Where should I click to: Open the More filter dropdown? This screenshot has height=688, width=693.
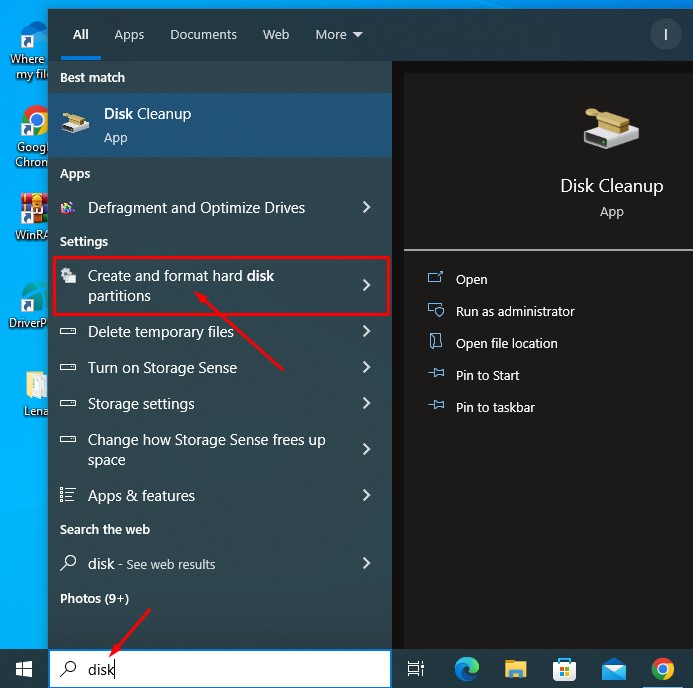pyautogui.click(x=339, y=34)
